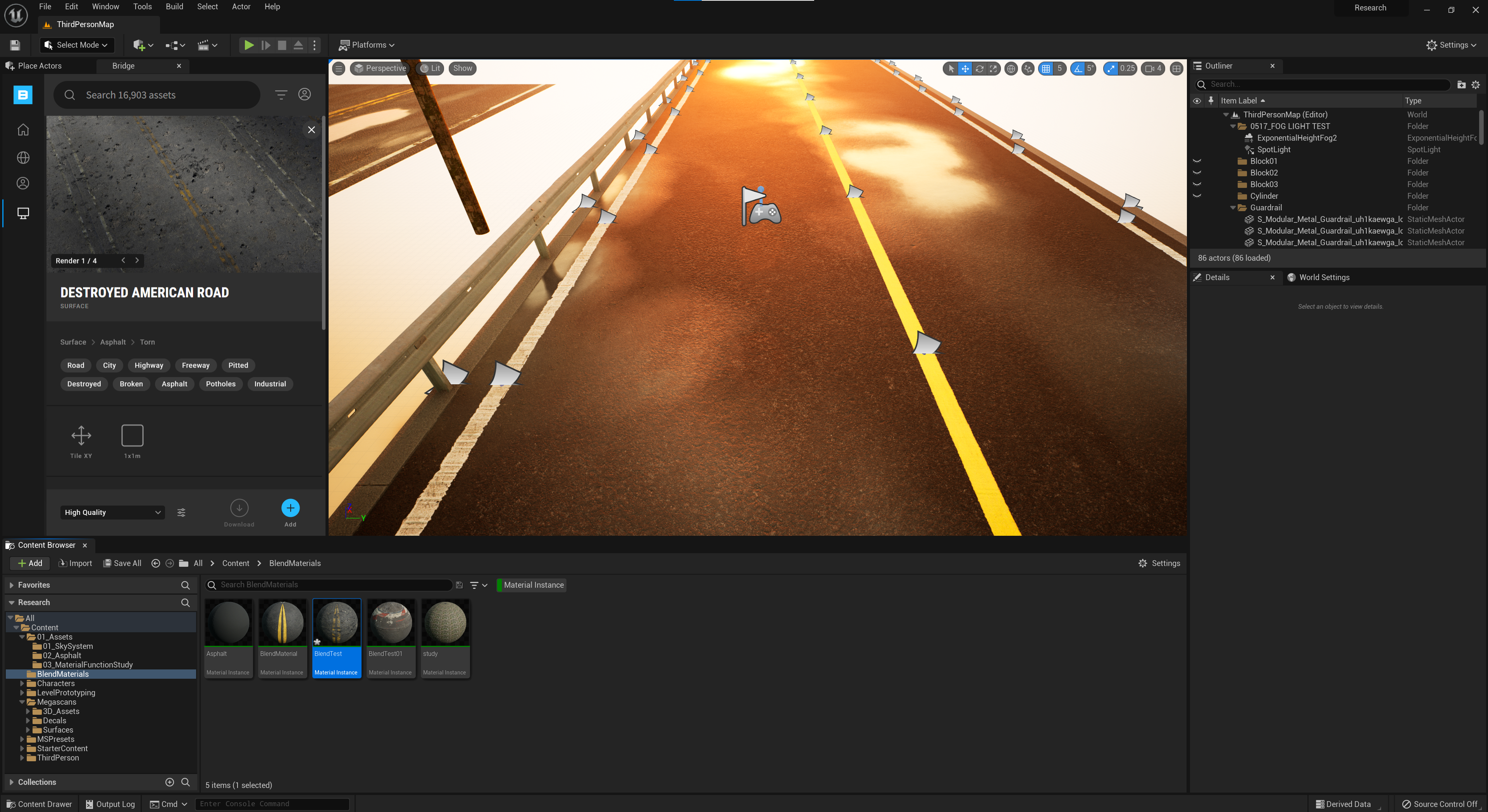Image resolution: width=1488 pixels, height=812 pixels.
Task: Toggle visibility of the Block03 folder
Action: [x=1197, y=184]
